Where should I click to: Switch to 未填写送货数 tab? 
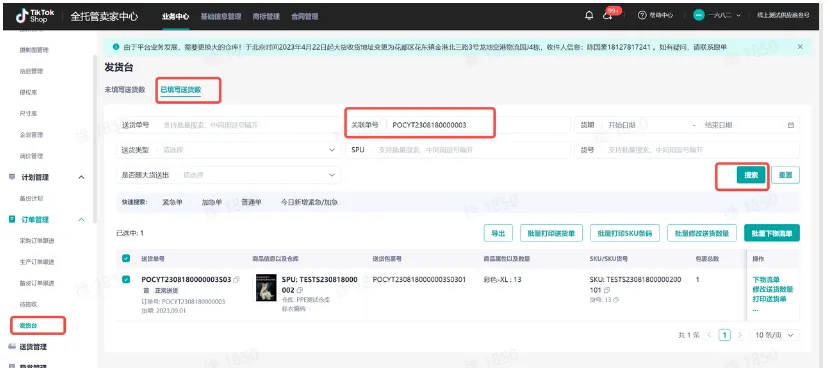click(125, 90)
